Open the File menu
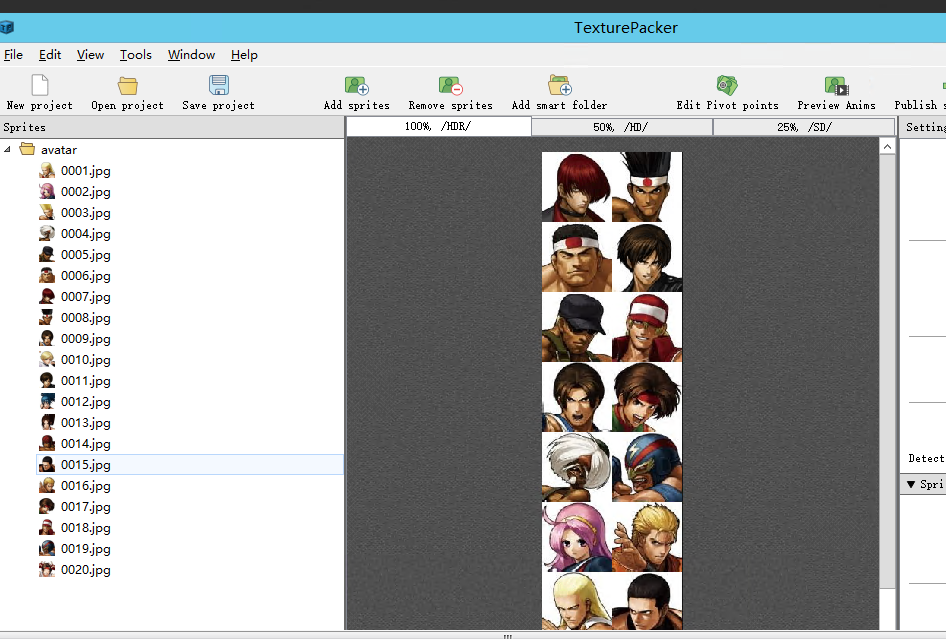 [13, 55]
